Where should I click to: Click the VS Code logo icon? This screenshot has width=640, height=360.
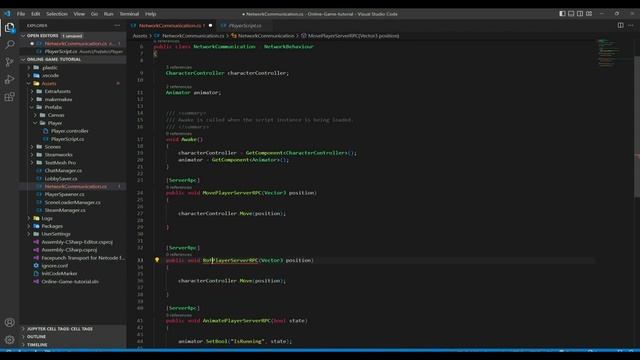tap(7, 13)
